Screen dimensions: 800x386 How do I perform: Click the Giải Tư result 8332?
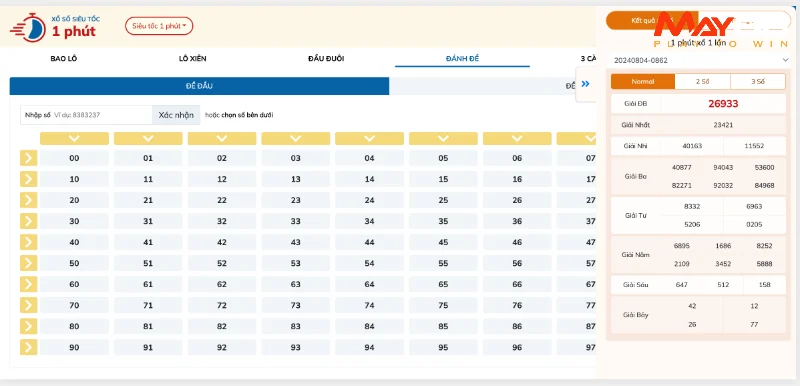pyautogui.click(x=692, y=206)
